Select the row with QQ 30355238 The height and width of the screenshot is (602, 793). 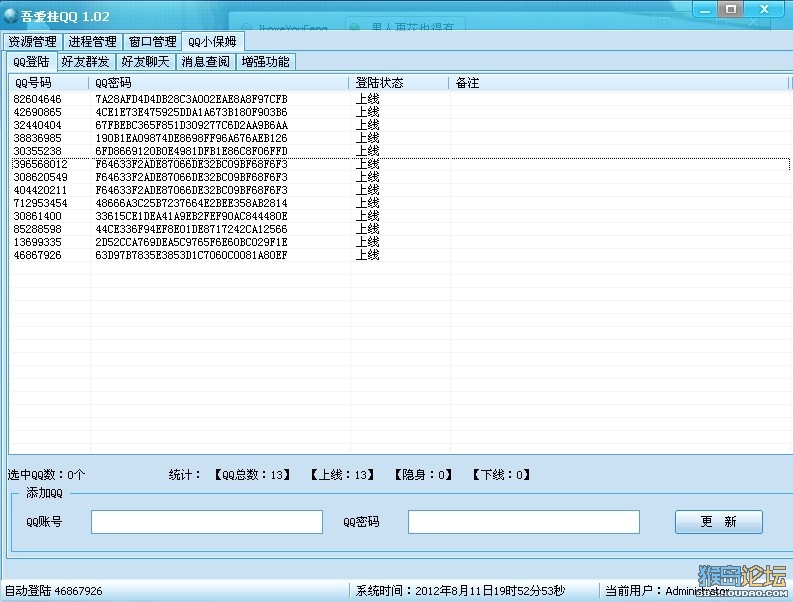pyautogui.click(x=400, y=151)
